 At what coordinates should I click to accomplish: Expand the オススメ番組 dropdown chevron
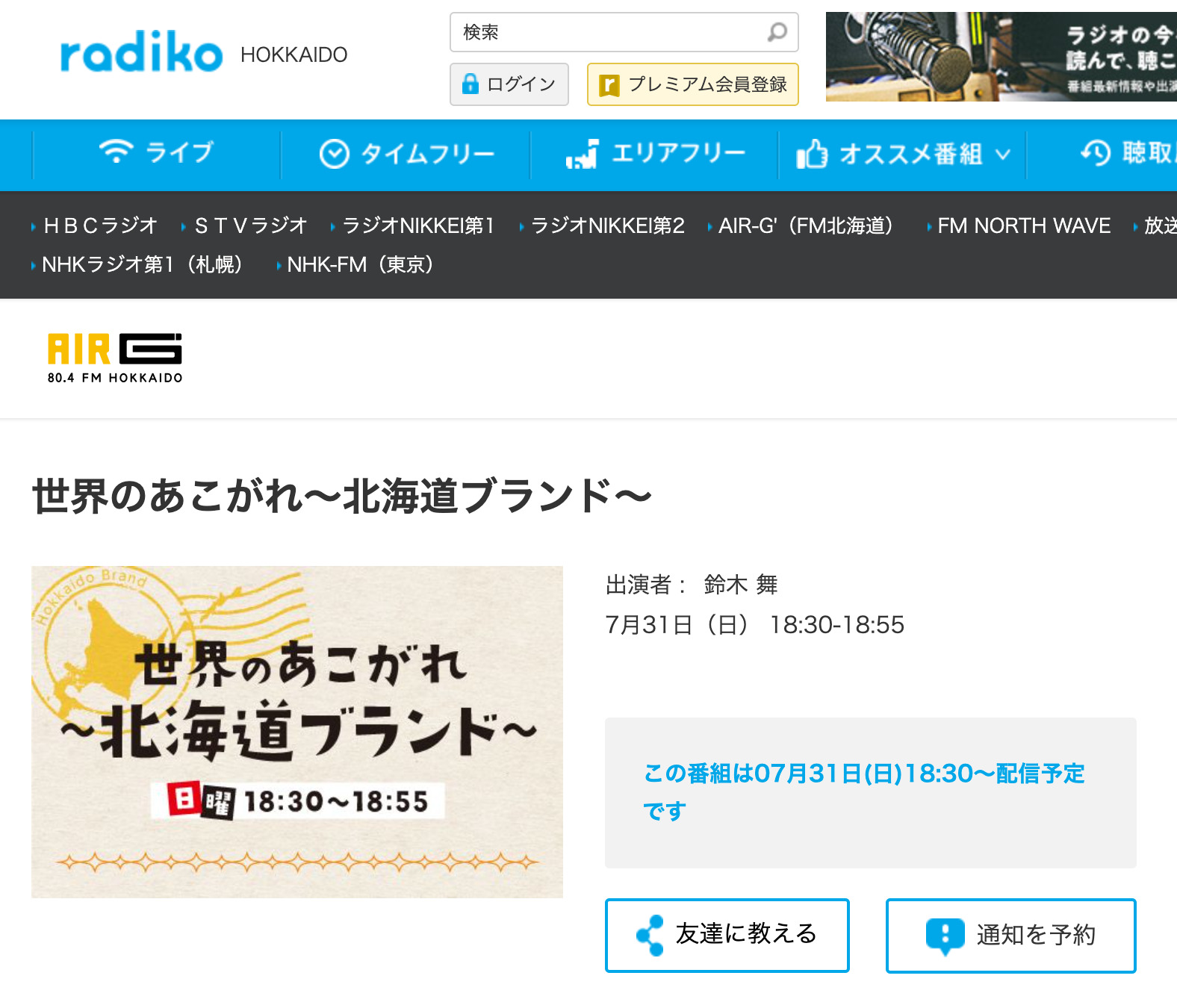coord(1003,155)
